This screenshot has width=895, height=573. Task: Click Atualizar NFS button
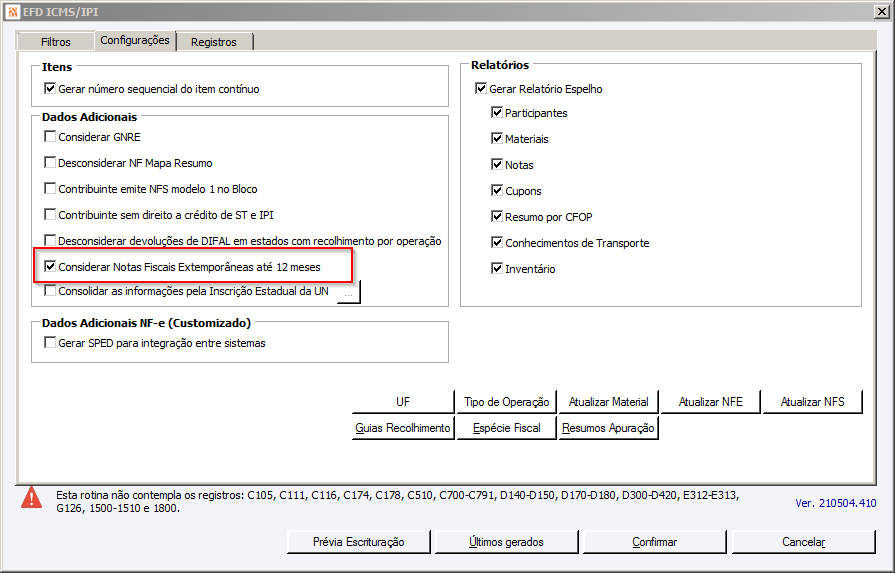812,402
